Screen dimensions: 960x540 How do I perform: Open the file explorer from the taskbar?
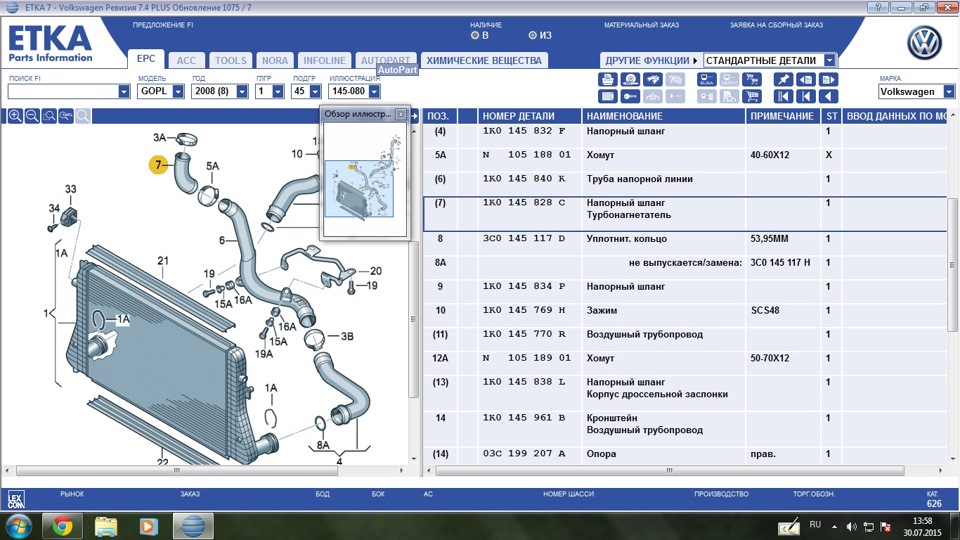tap(105, 526)
